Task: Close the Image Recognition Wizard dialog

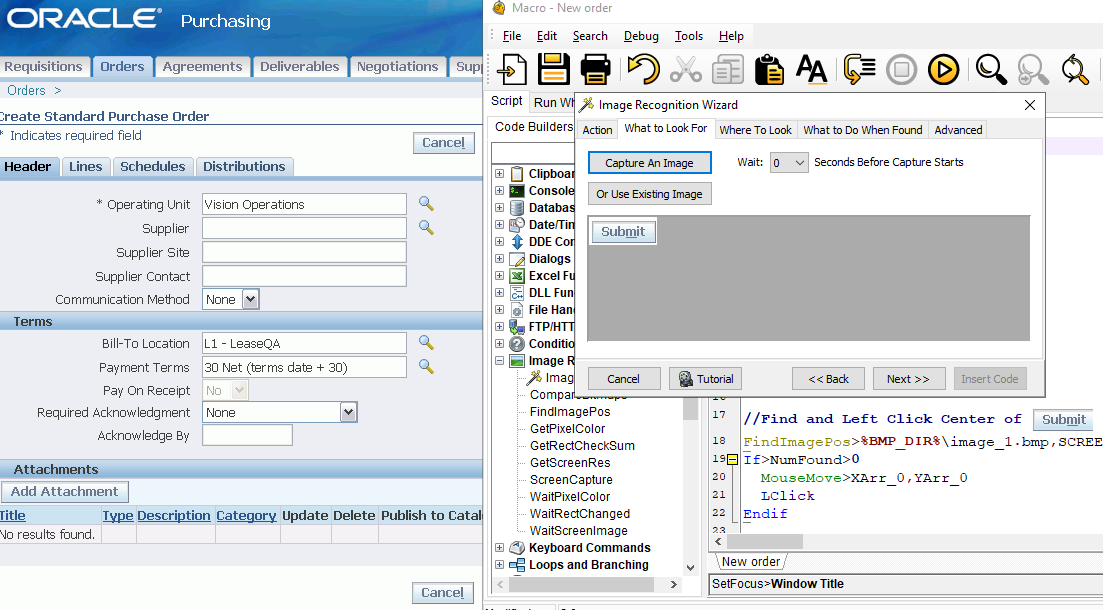Action: 1030,105
